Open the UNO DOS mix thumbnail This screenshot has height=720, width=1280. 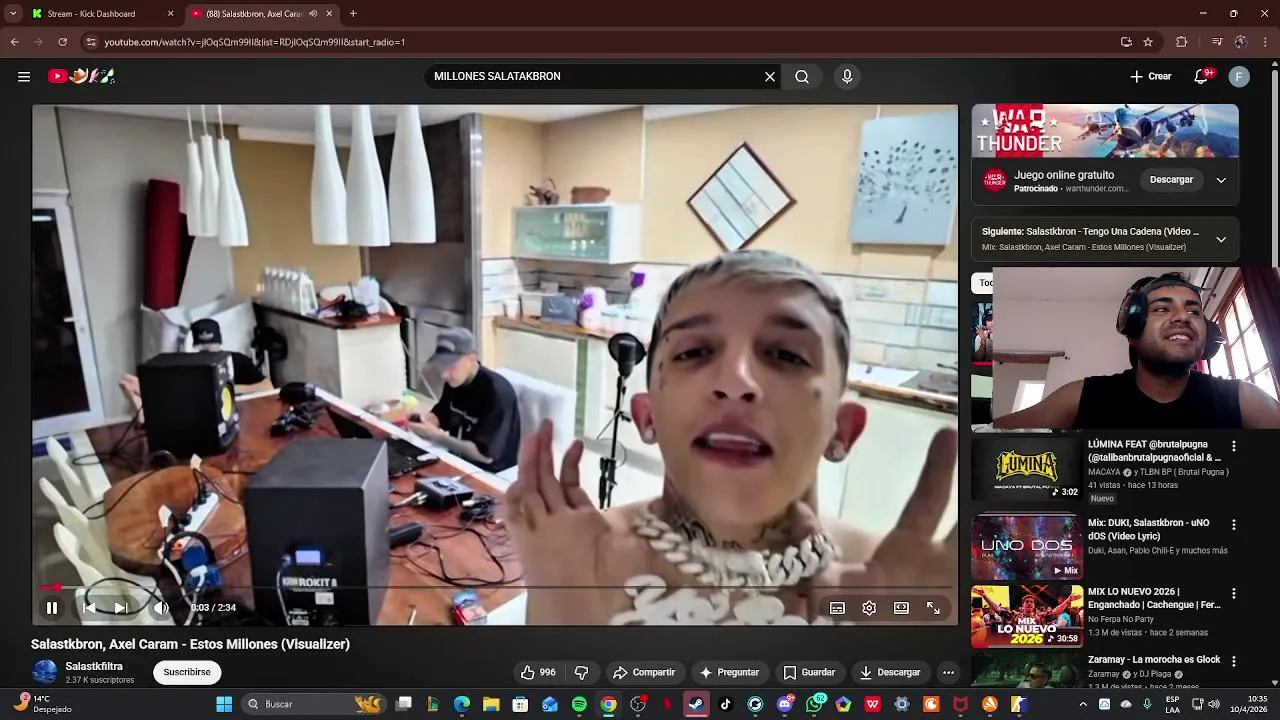[x=1027, y=547]
